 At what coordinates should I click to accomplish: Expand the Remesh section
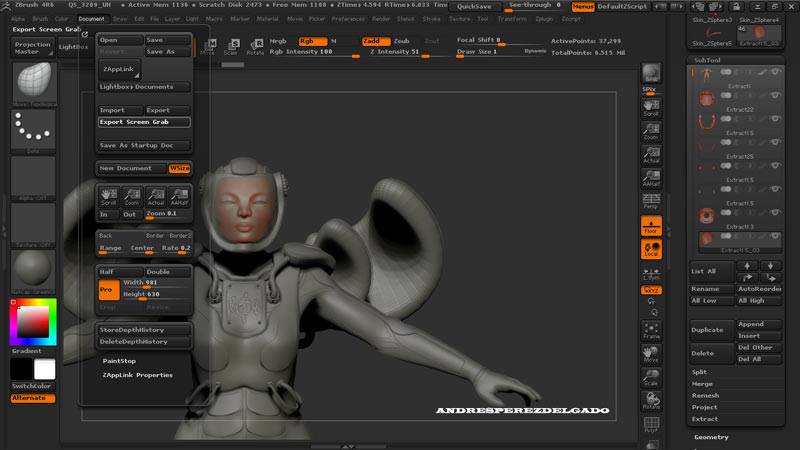(x=705, y=395)
